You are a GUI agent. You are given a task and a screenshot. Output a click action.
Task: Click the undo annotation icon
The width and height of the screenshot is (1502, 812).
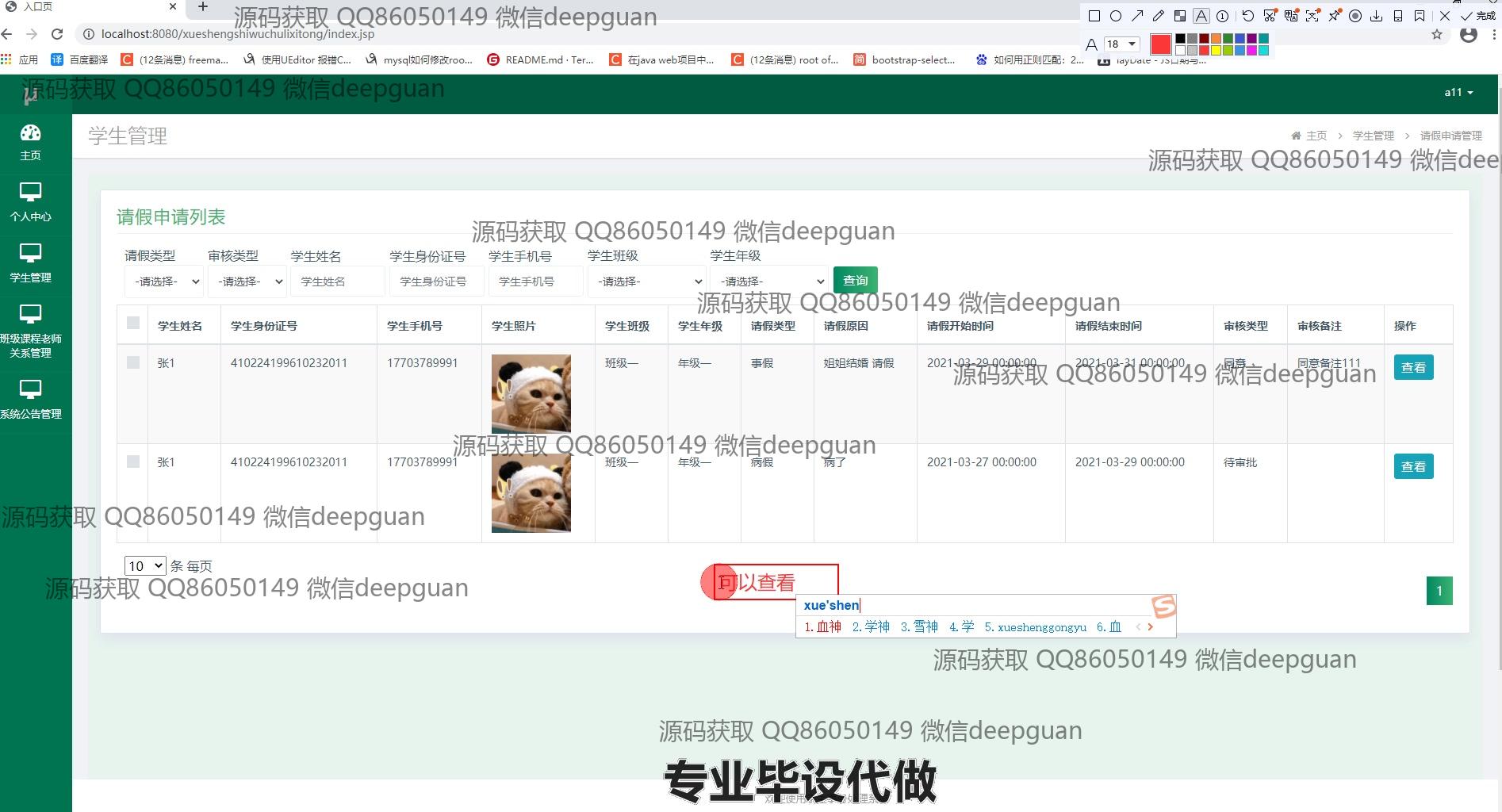point(1248,16)
